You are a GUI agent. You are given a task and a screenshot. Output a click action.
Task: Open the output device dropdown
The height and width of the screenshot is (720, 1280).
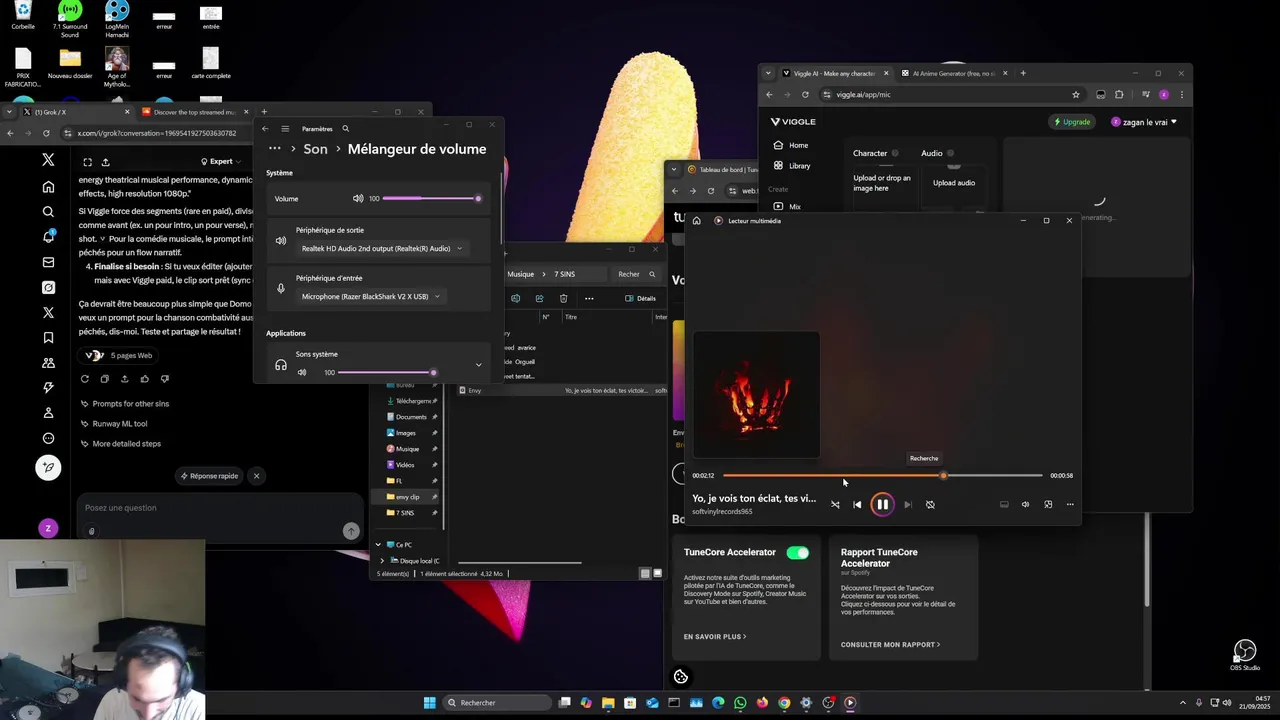(x=382, y=248)
